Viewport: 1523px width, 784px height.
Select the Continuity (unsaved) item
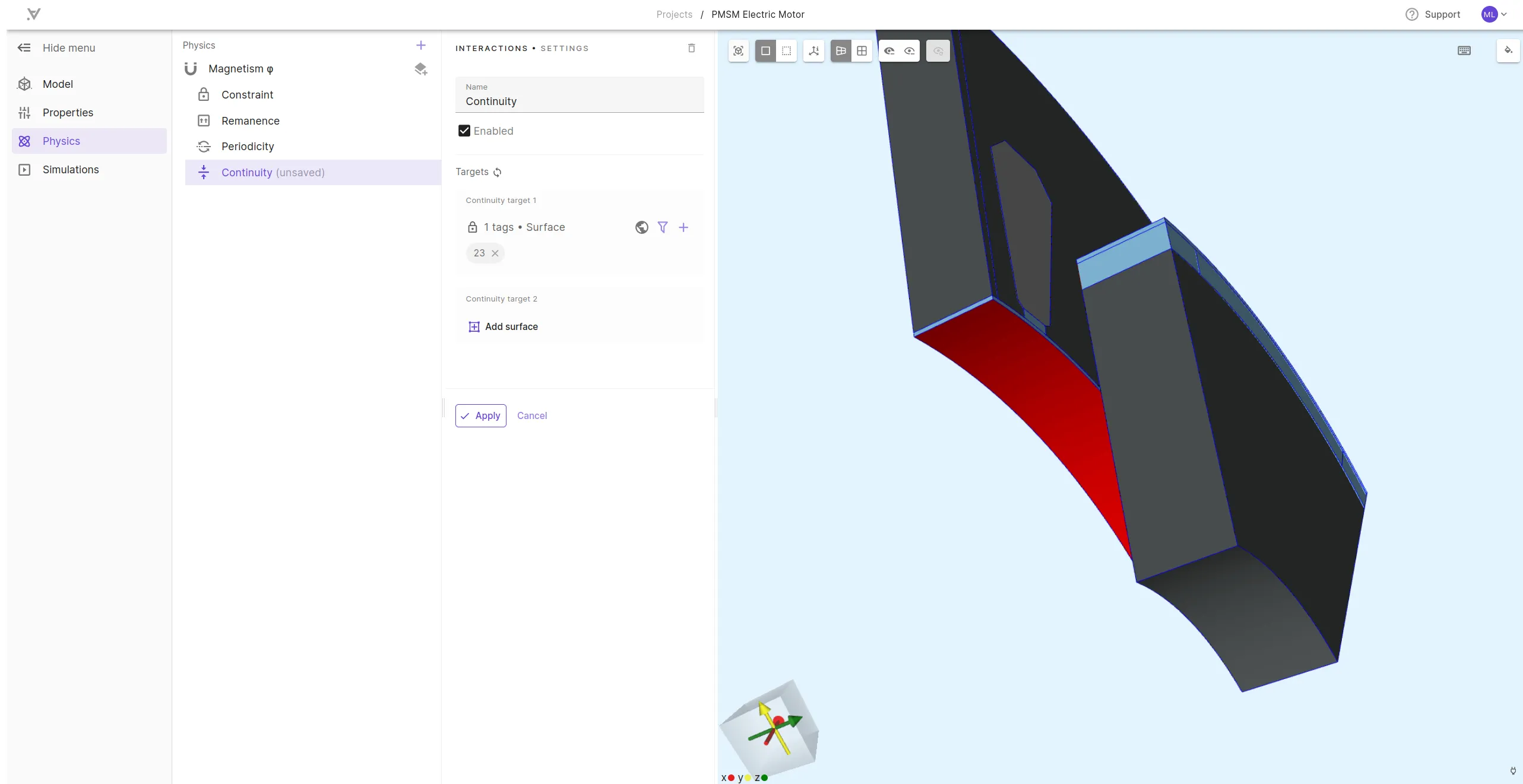point(313,173)
